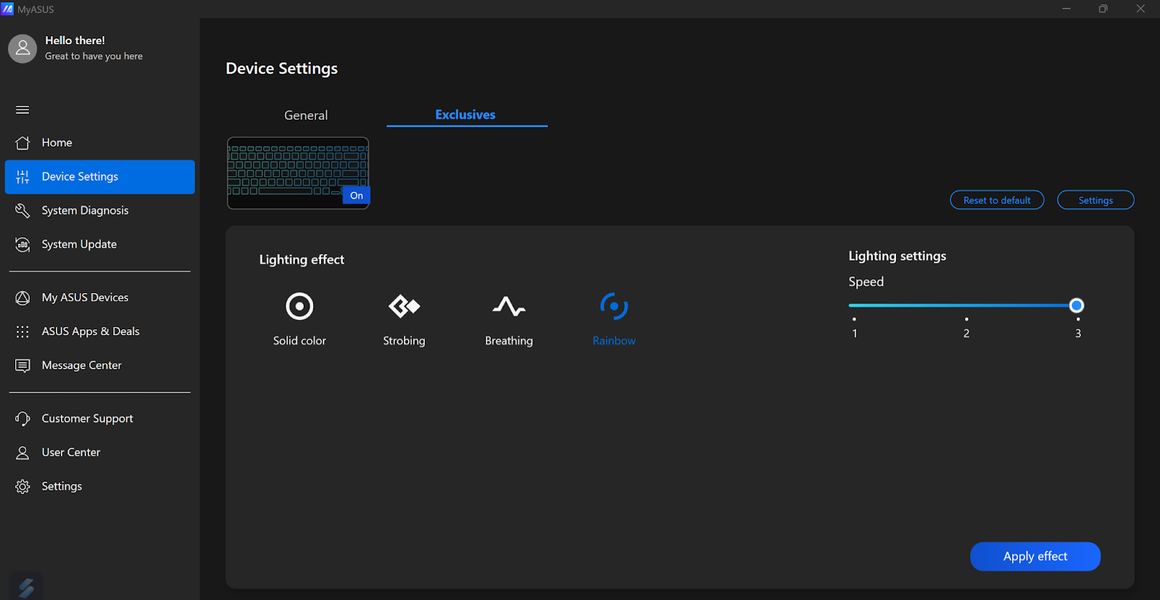Switch to the Exclusives tab
Image resolution: width=1160 pixels, height=600 pixels.
(465, 115)
